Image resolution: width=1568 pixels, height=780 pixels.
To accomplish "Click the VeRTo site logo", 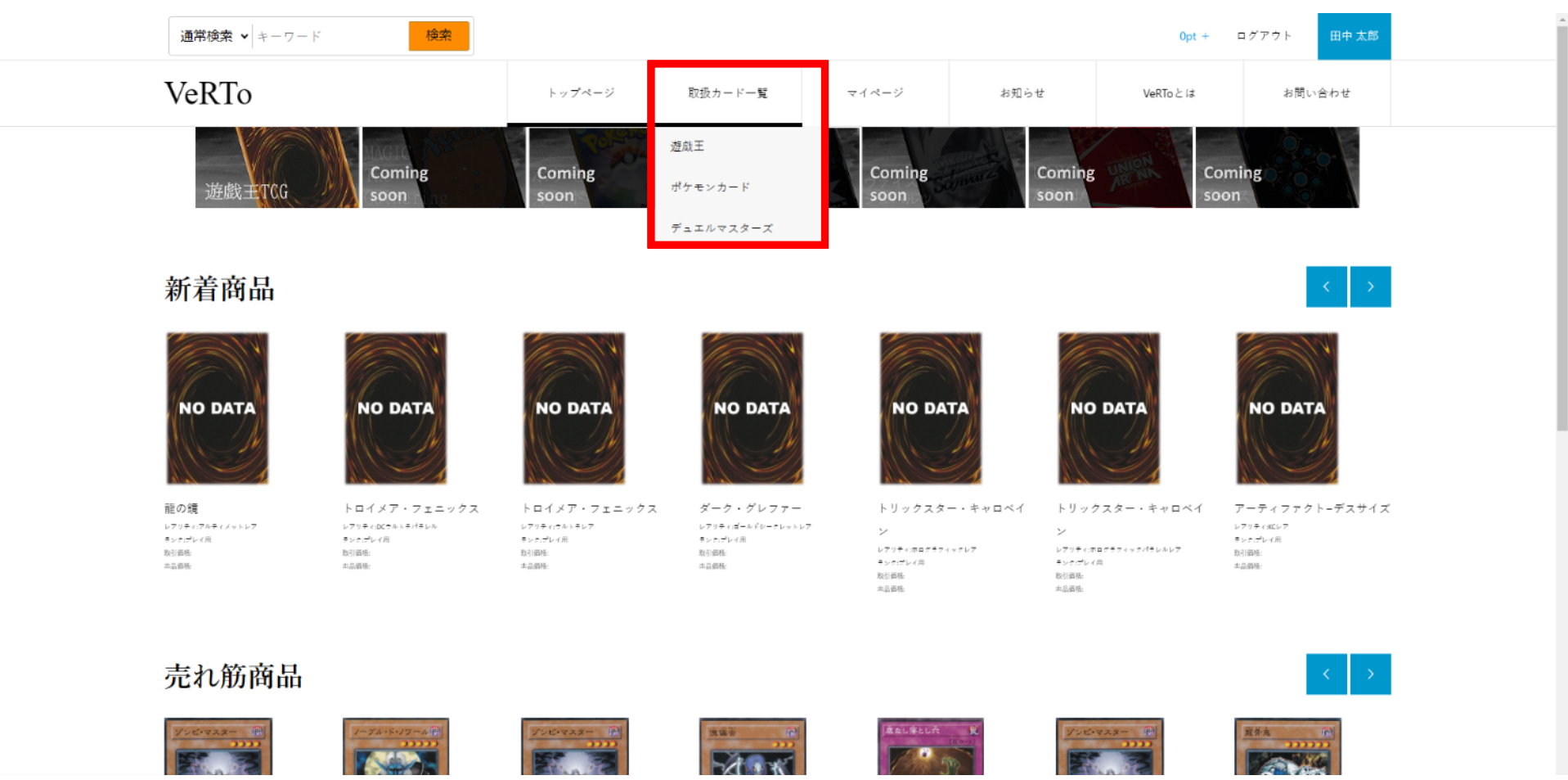I will pyautogui.click(x=209, y=93).
